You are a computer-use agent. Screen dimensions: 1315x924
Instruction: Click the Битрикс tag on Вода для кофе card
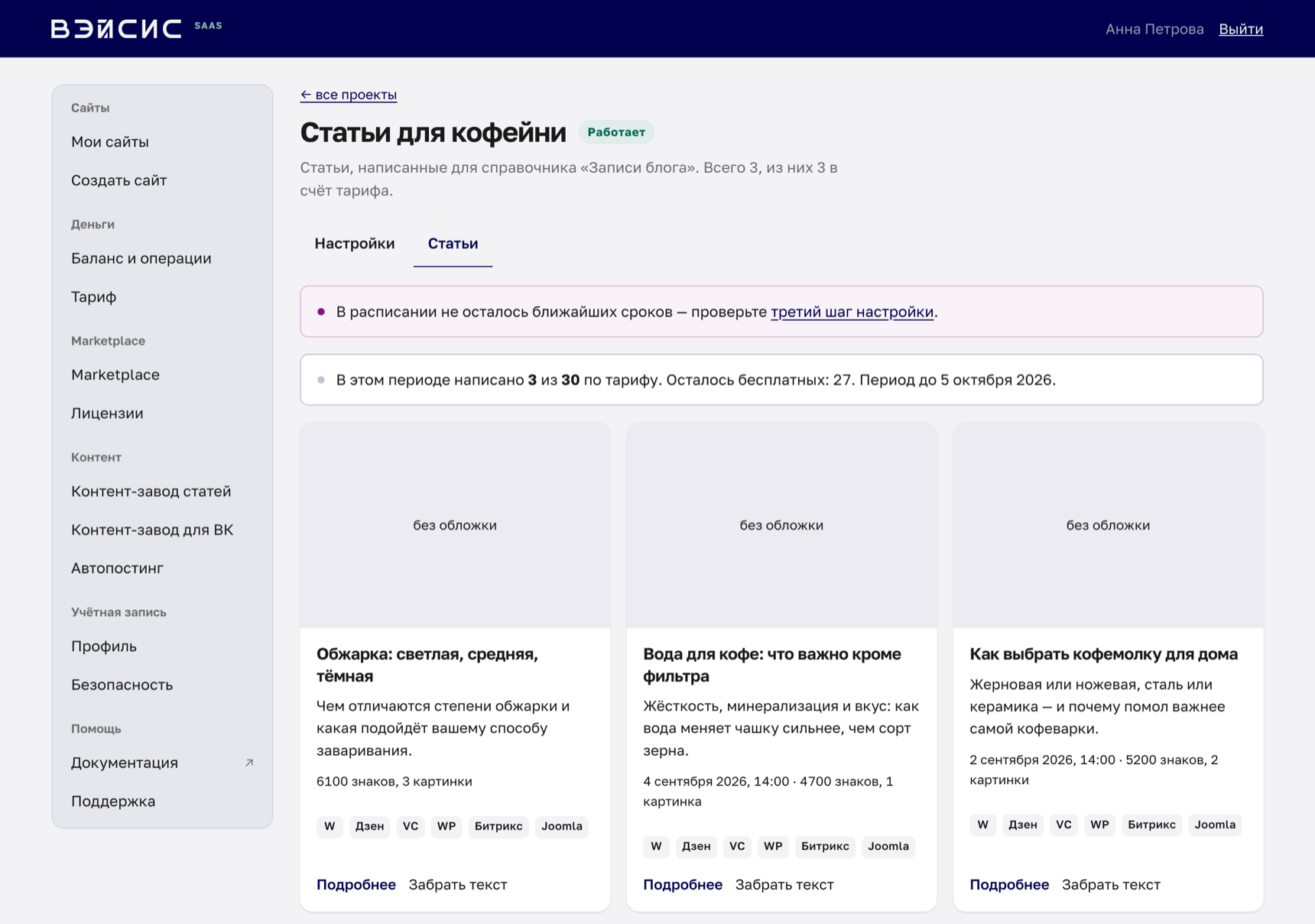[x=825, y=847]
